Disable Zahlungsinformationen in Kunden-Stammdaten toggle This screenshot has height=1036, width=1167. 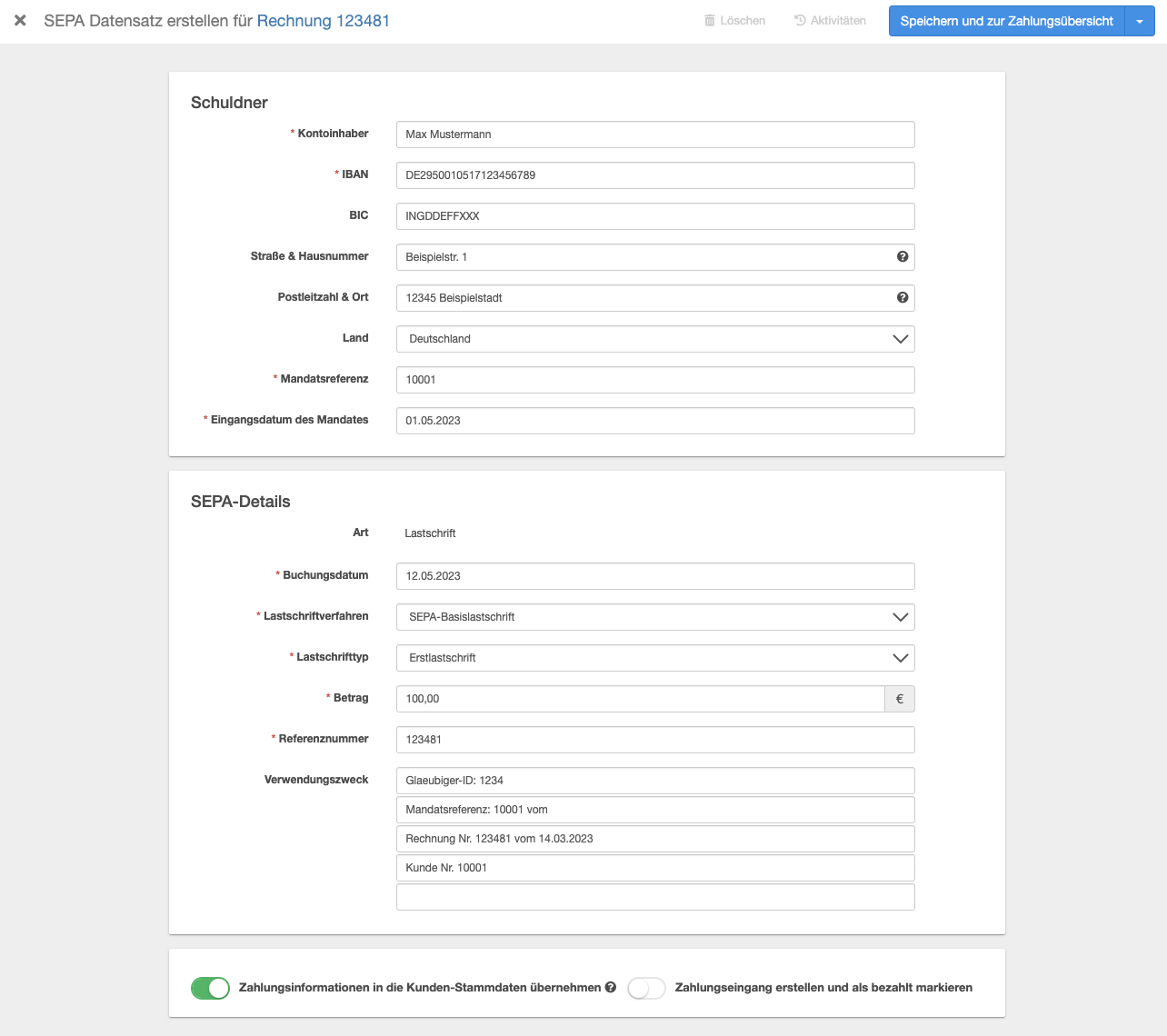pos(210,988)
